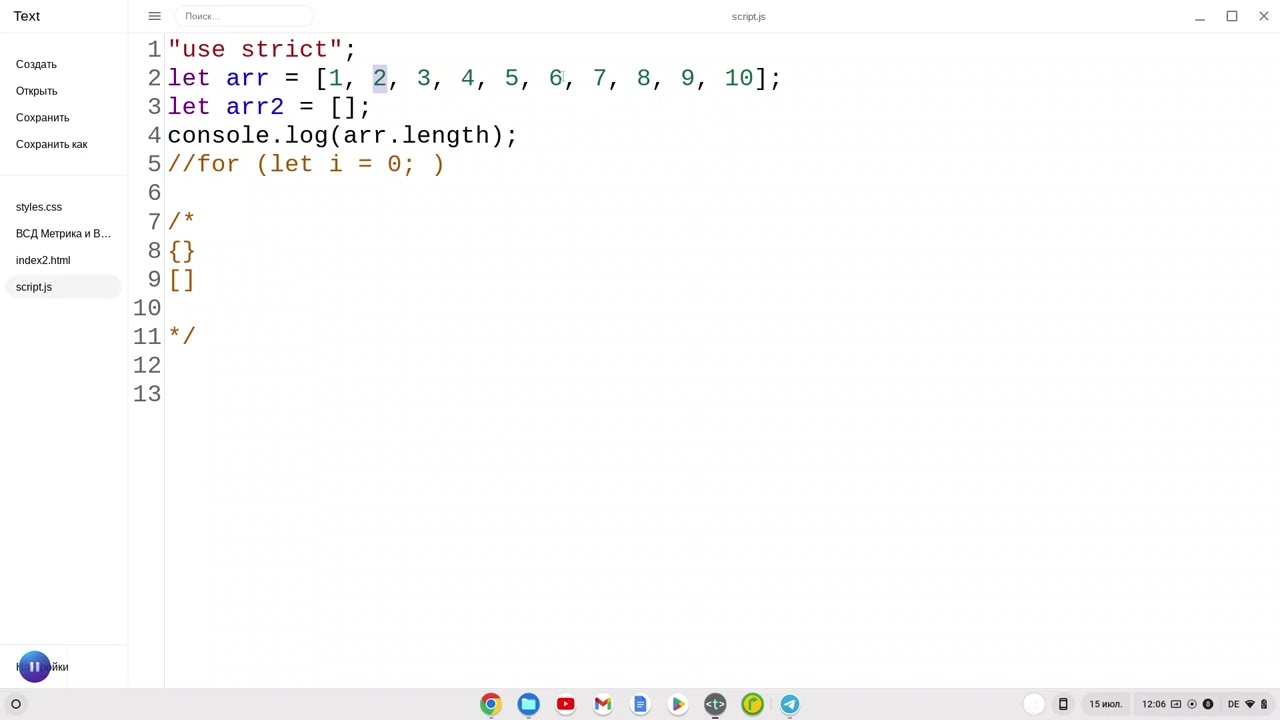Click the battery status icon

click(1264, 704)
